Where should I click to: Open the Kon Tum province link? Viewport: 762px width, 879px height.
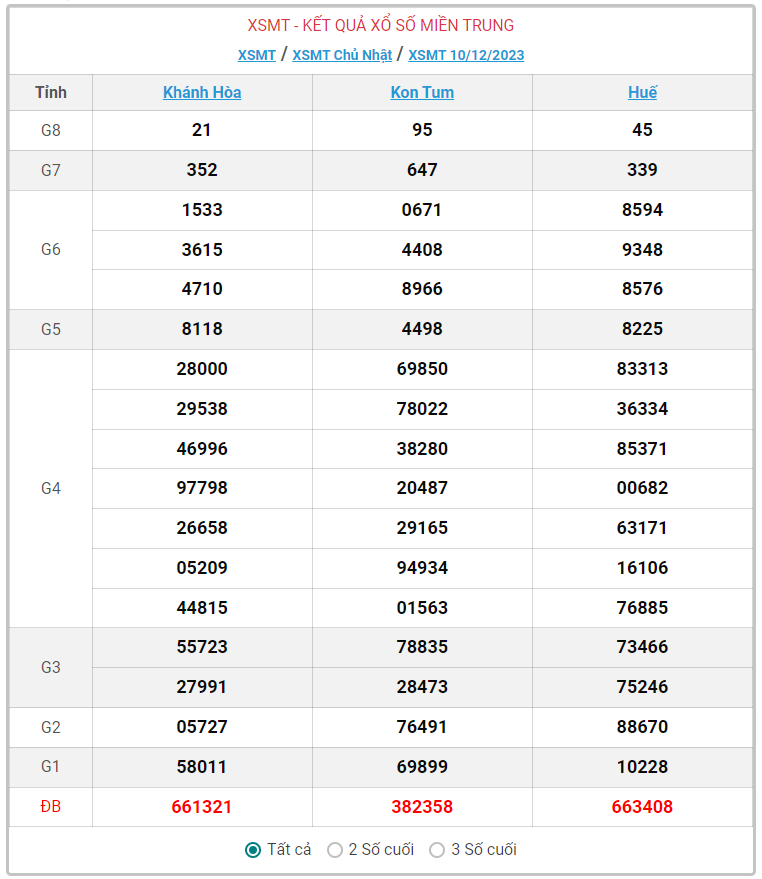[422, 92]
